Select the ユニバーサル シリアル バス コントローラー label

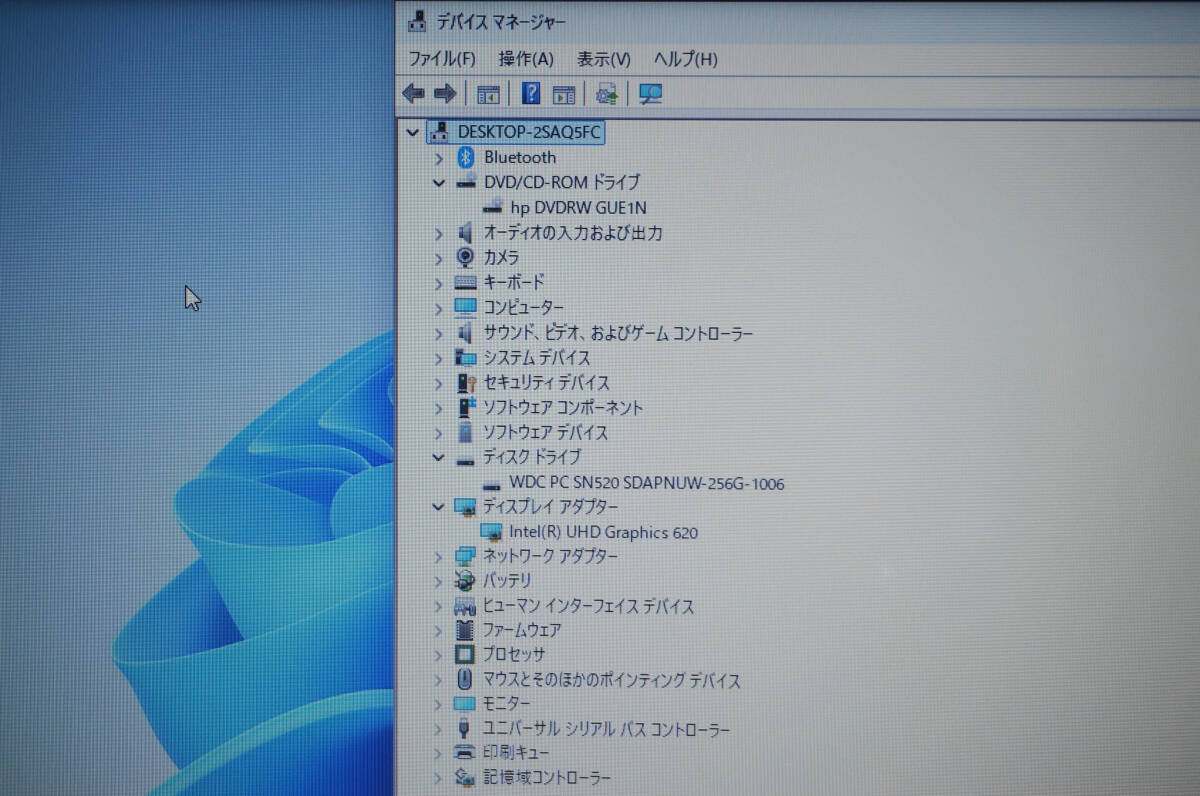tap(607, 729)
